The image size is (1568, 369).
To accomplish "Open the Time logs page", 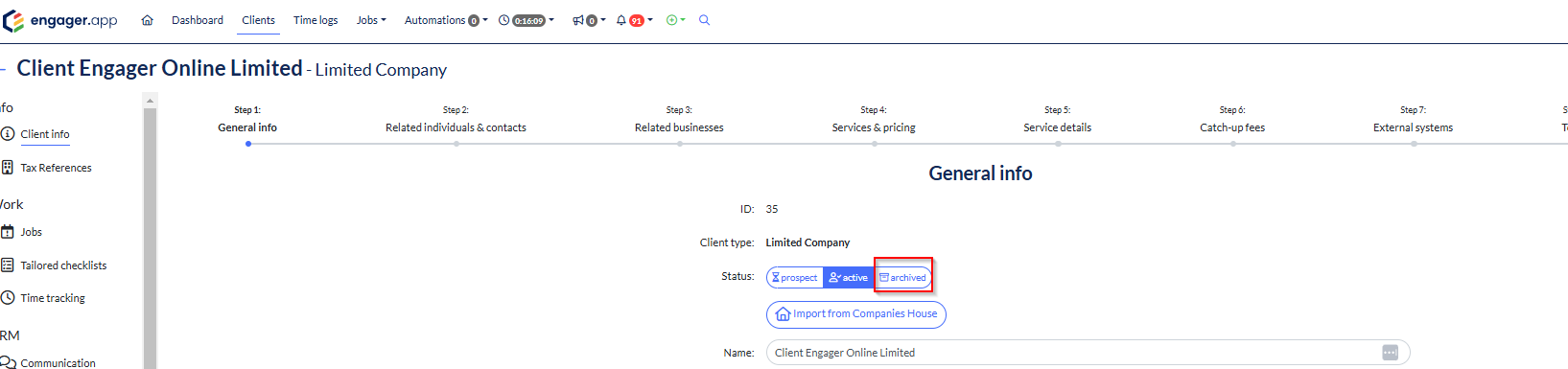I will (x=316, y=20).
